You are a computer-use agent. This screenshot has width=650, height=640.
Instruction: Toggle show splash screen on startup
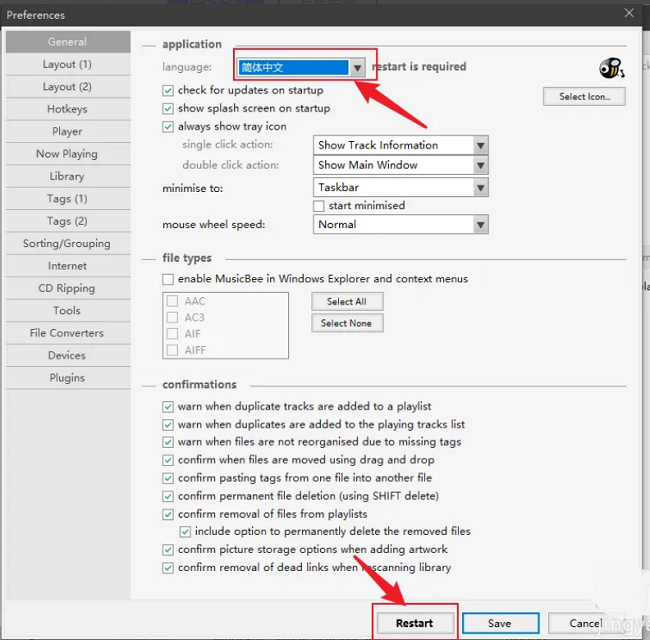(168, 109)
